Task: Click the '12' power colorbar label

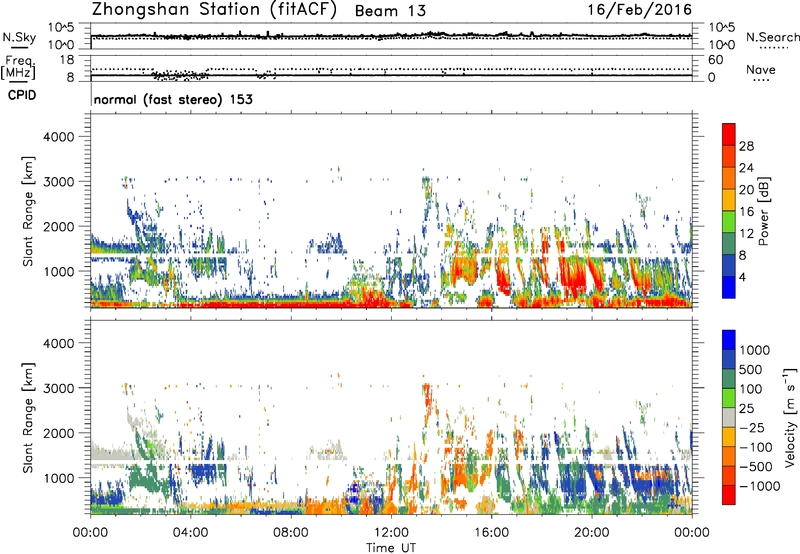Action: tap(746, 234)
